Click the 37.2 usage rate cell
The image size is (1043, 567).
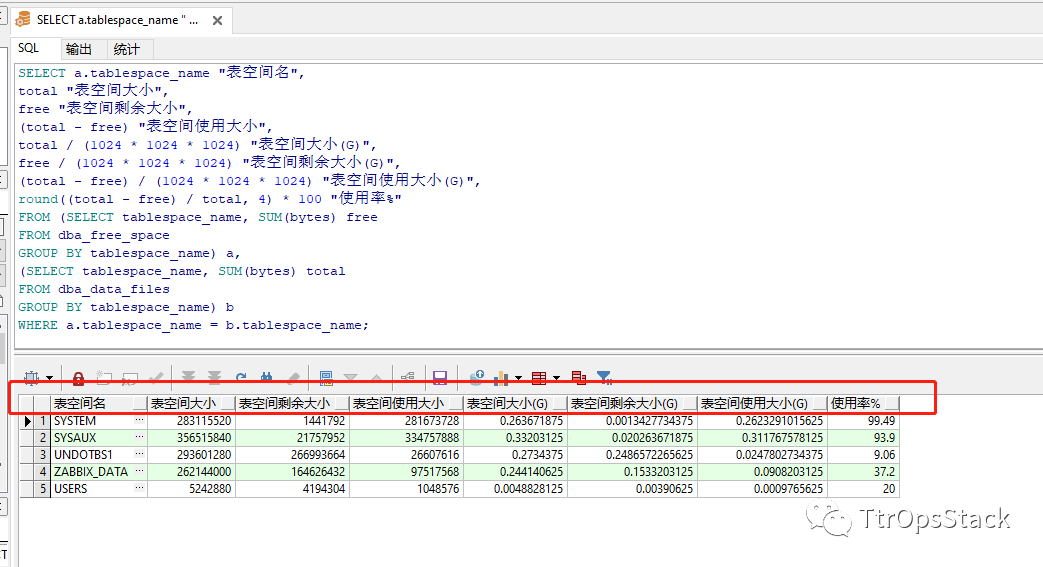(x=863, y=471)
